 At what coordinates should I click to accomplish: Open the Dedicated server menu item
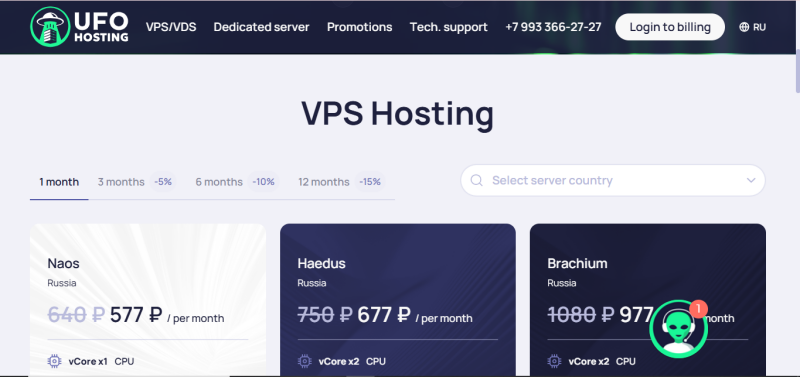pos(261,27)
